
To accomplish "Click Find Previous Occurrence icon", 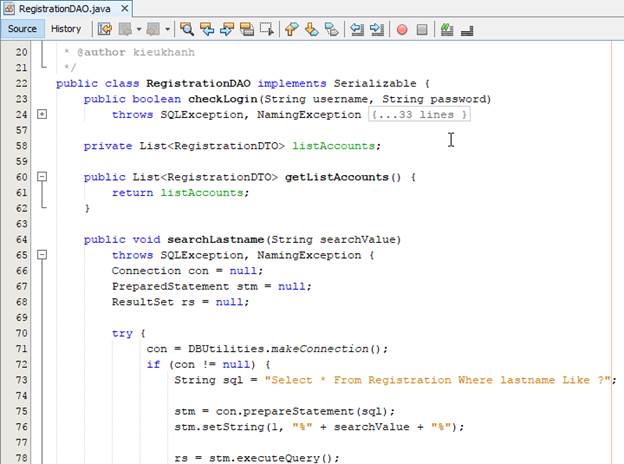I will tap(207, 29).
